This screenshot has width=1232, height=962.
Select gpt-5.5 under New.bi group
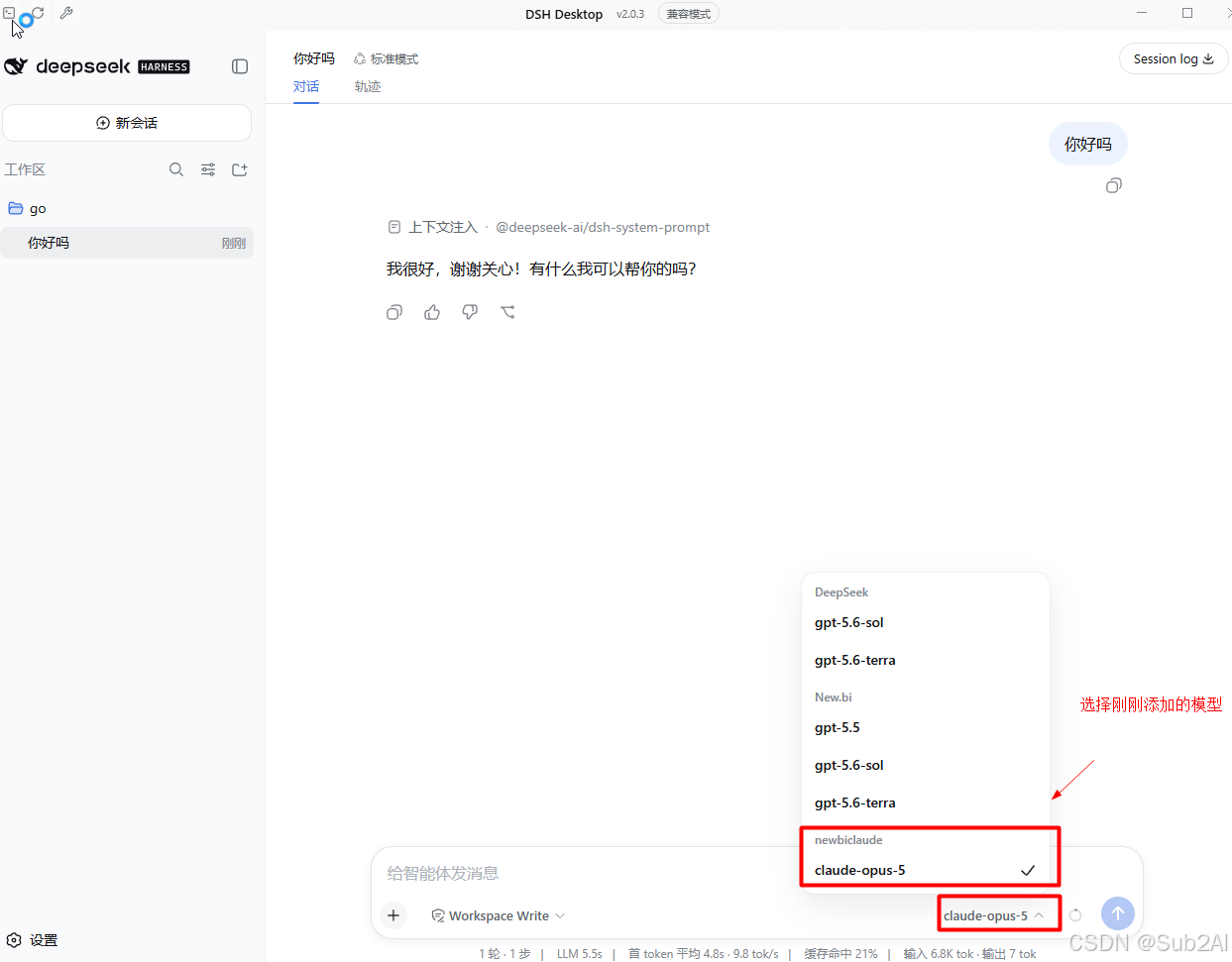[925, 728]
